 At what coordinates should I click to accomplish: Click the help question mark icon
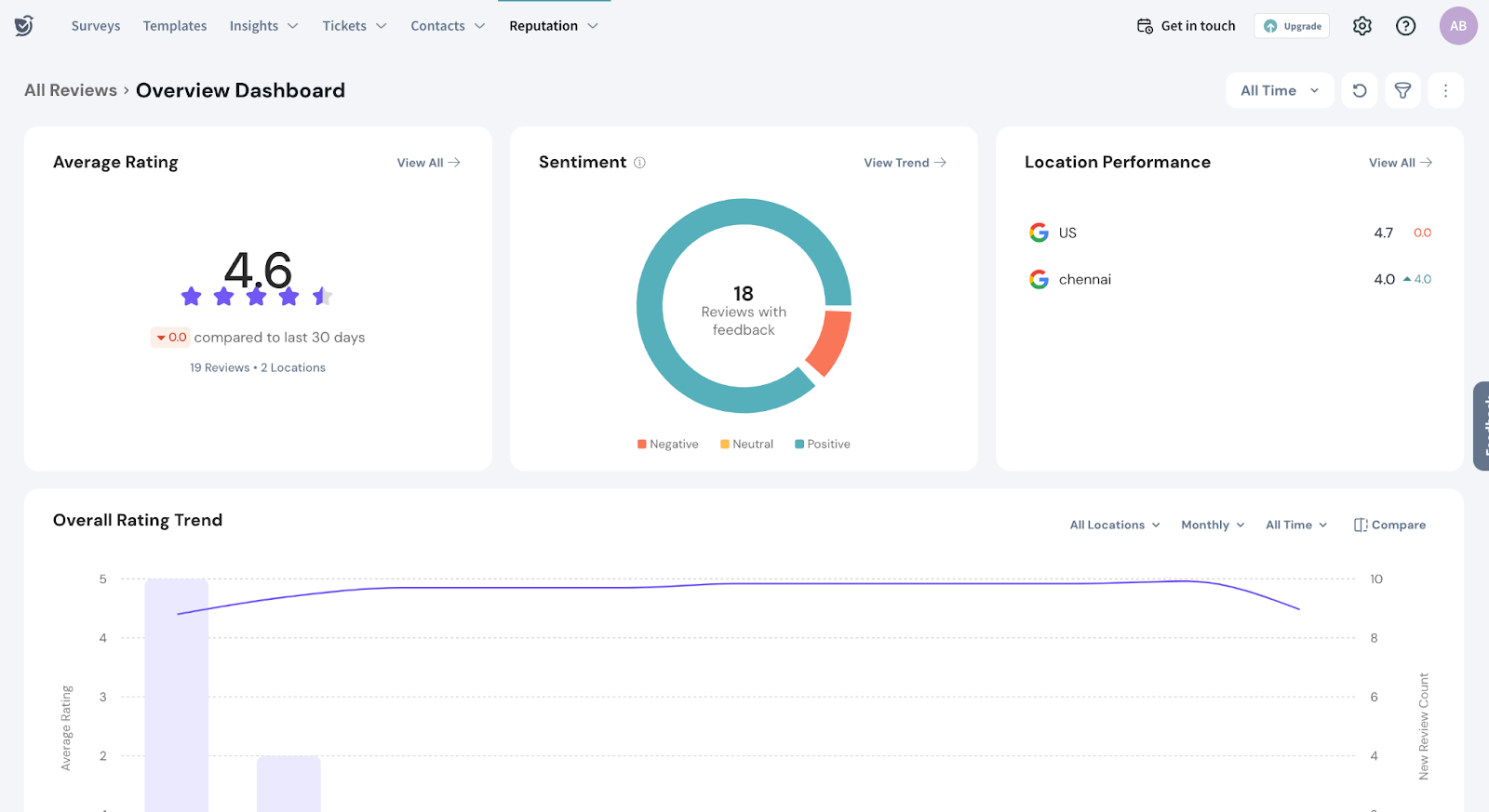pyautogui.click(x=1405, y=26)
